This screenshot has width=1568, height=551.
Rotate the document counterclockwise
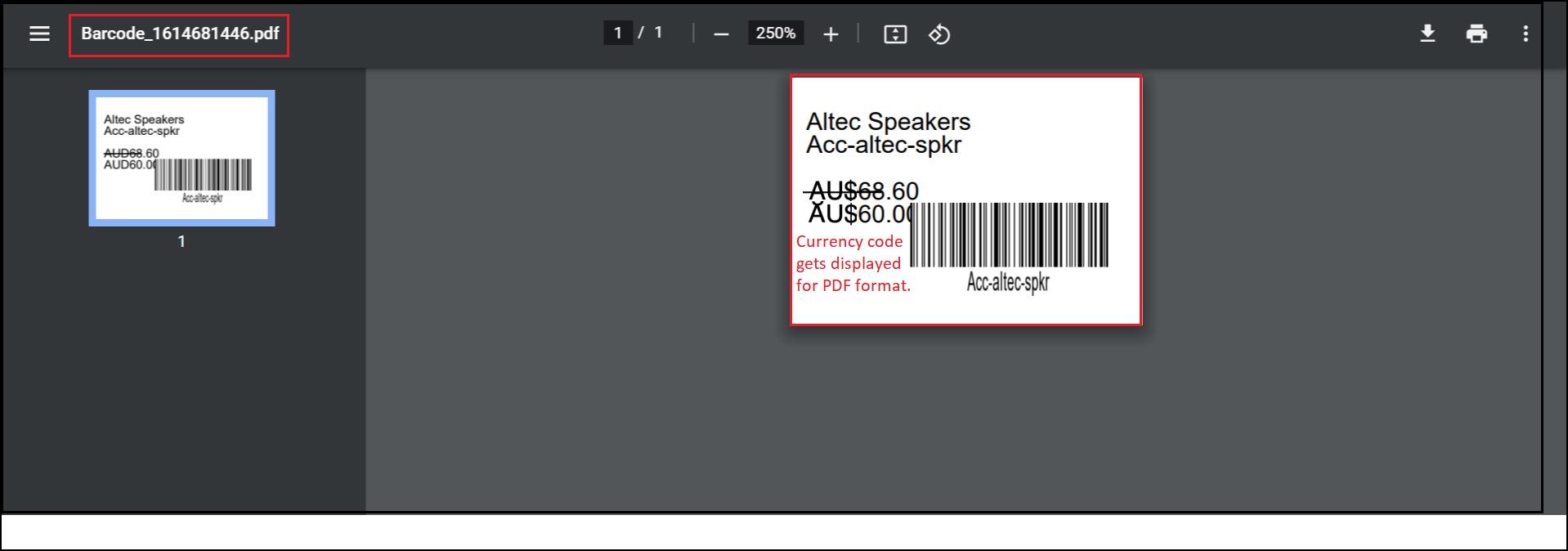939,34
